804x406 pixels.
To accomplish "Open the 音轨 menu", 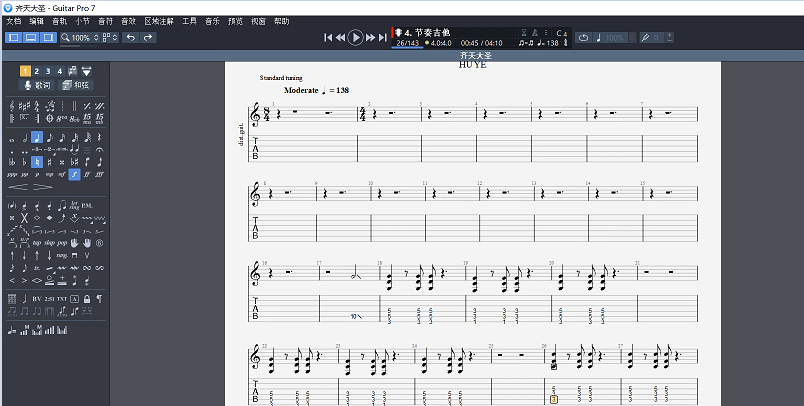I will tap(60, 21).
